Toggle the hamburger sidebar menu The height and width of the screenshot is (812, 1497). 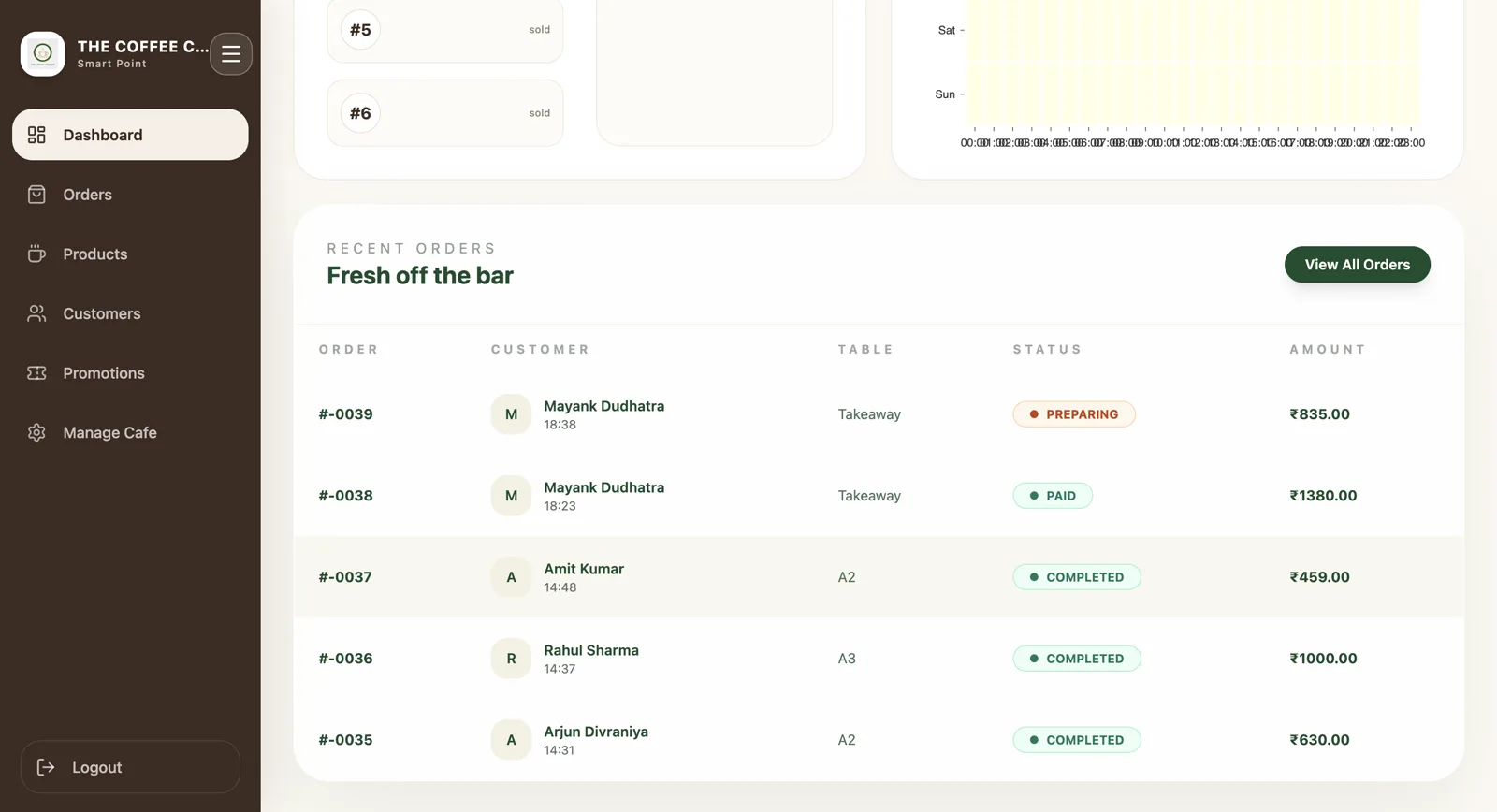231,54
